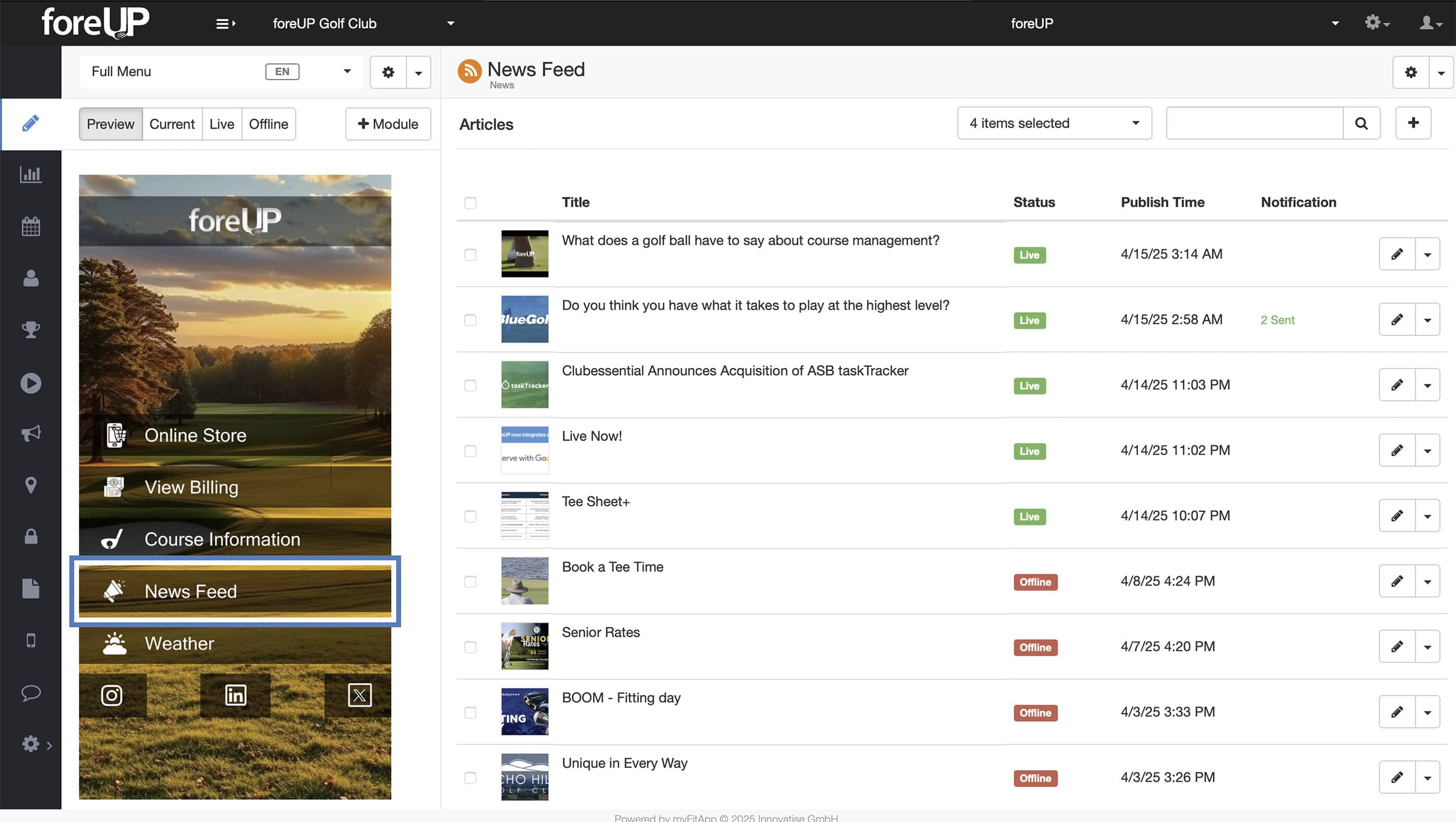Open the trophy sidebar icon
The width and height of the screenshot is (1456, 822).
point(31,330)
